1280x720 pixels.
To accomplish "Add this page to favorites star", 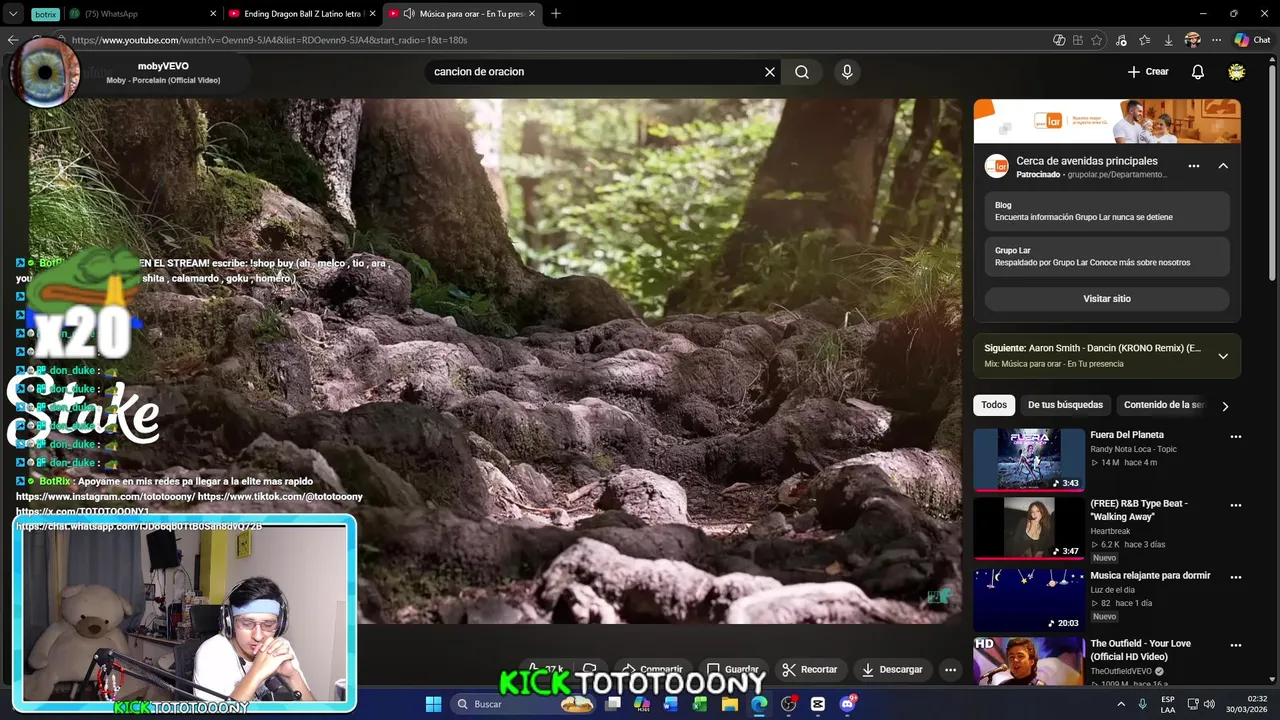I will 1097,40.
